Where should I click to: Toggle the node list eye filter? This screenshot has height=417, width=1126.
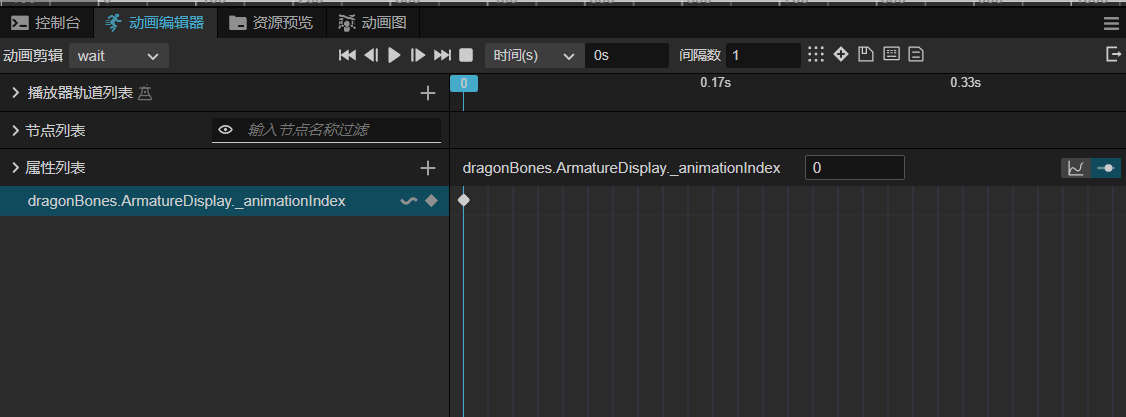coord(225,130)
